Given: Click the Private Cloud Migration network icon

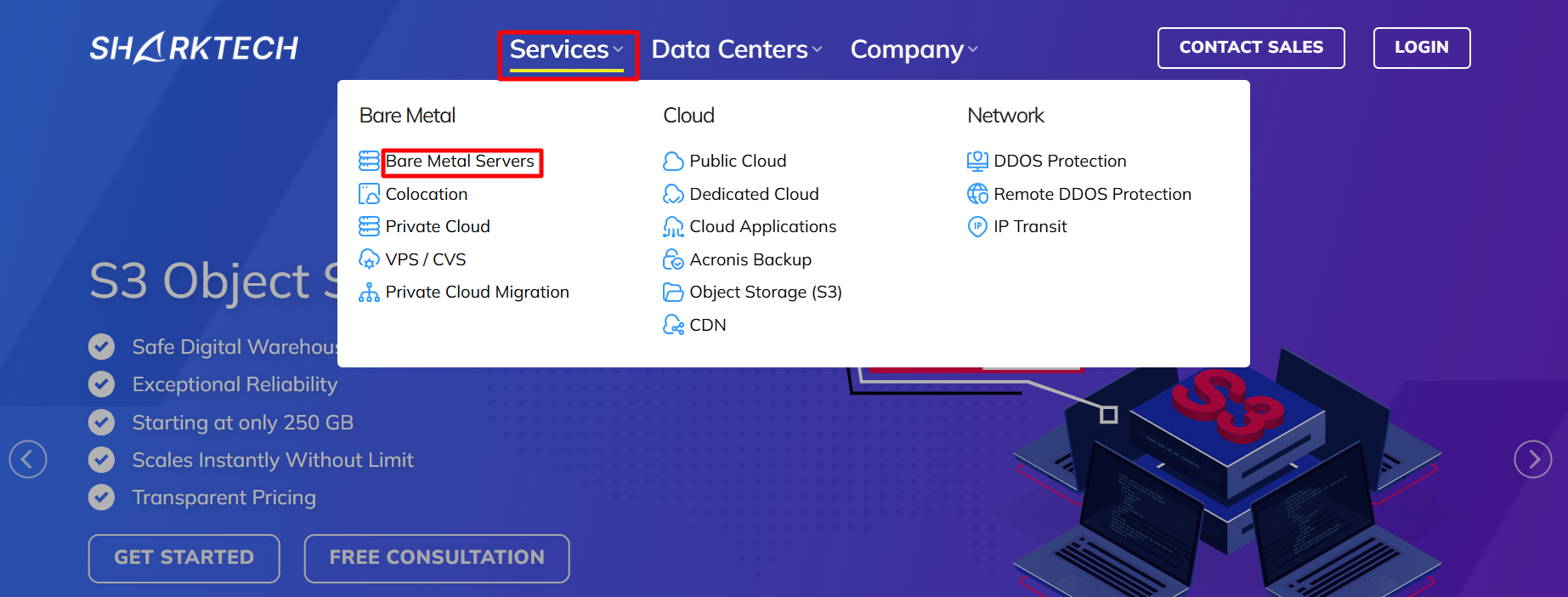Looking at the screenshot, I should [369, 293].
